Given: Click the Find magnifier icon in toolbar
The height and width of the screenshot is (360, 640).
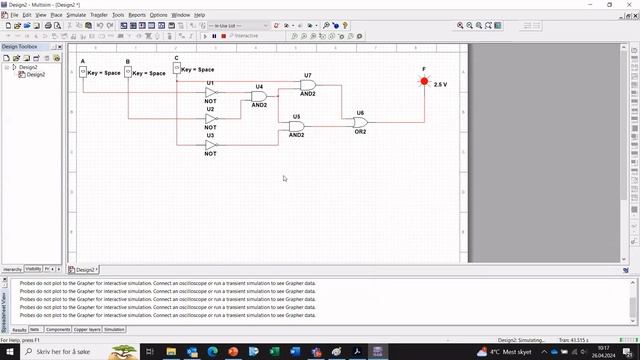Looking at the screenshot, I should 326,26.
